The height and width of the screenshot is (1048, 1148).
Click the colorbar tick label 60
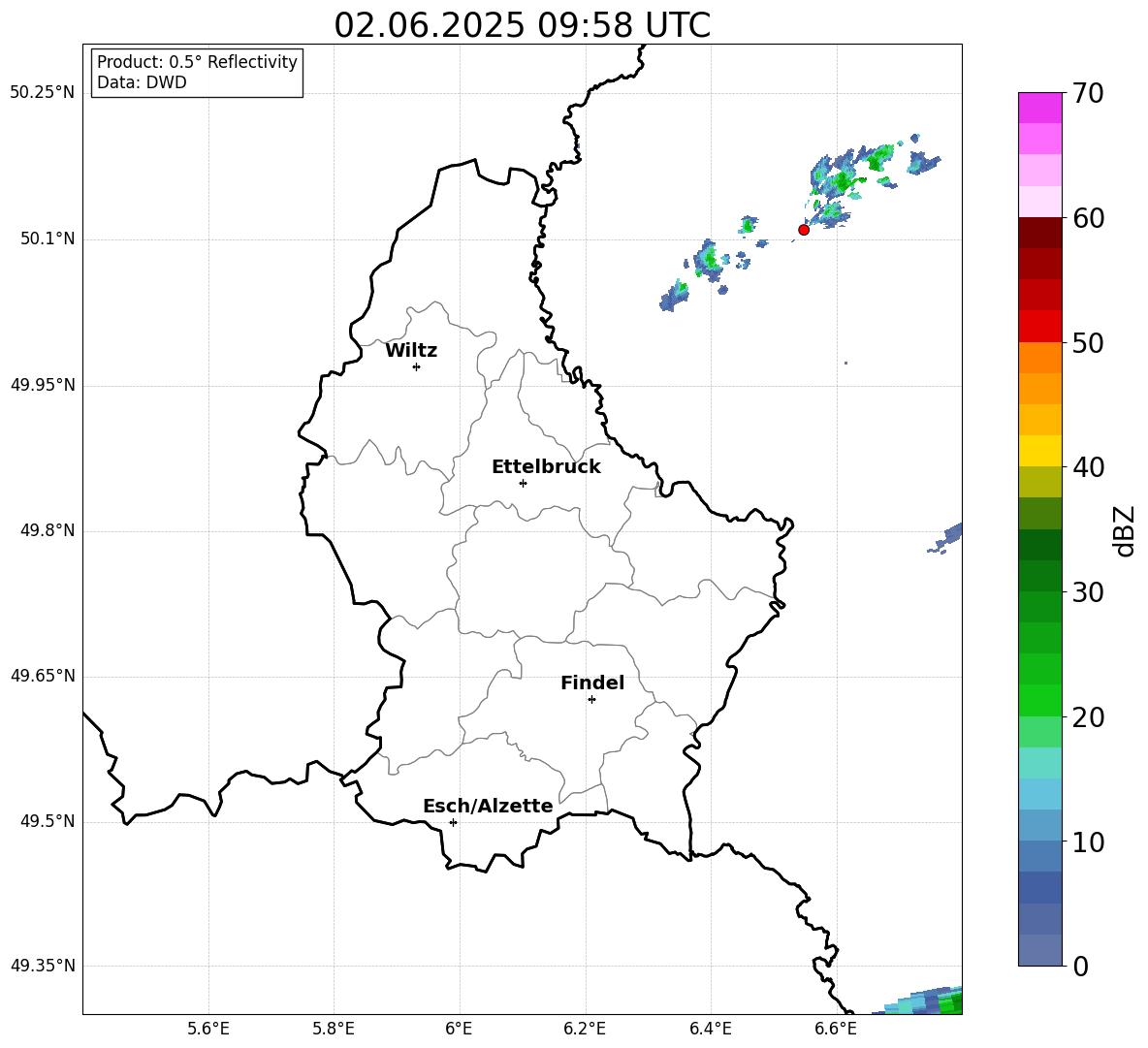click(1088, 218)
